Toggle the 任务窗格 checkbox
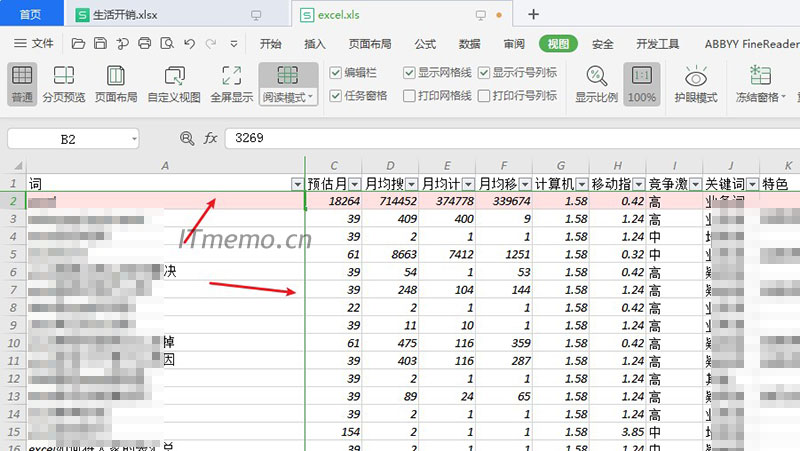 pyautogui.click(x=335, y=95)
